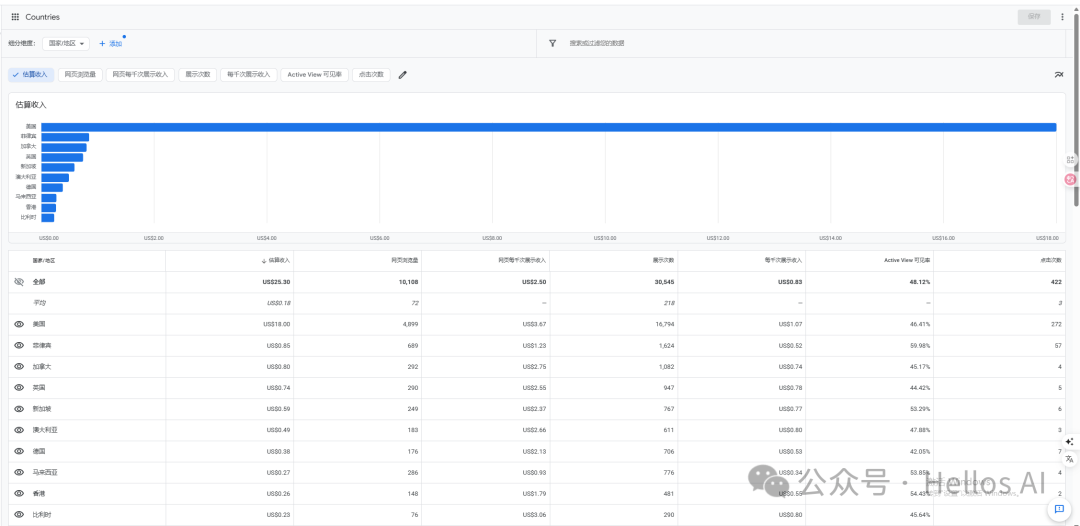The width and height of the screenshot is (1080, 526).
Task: Toggle visibility eye for 德国 row
Action: coord(19,451)
